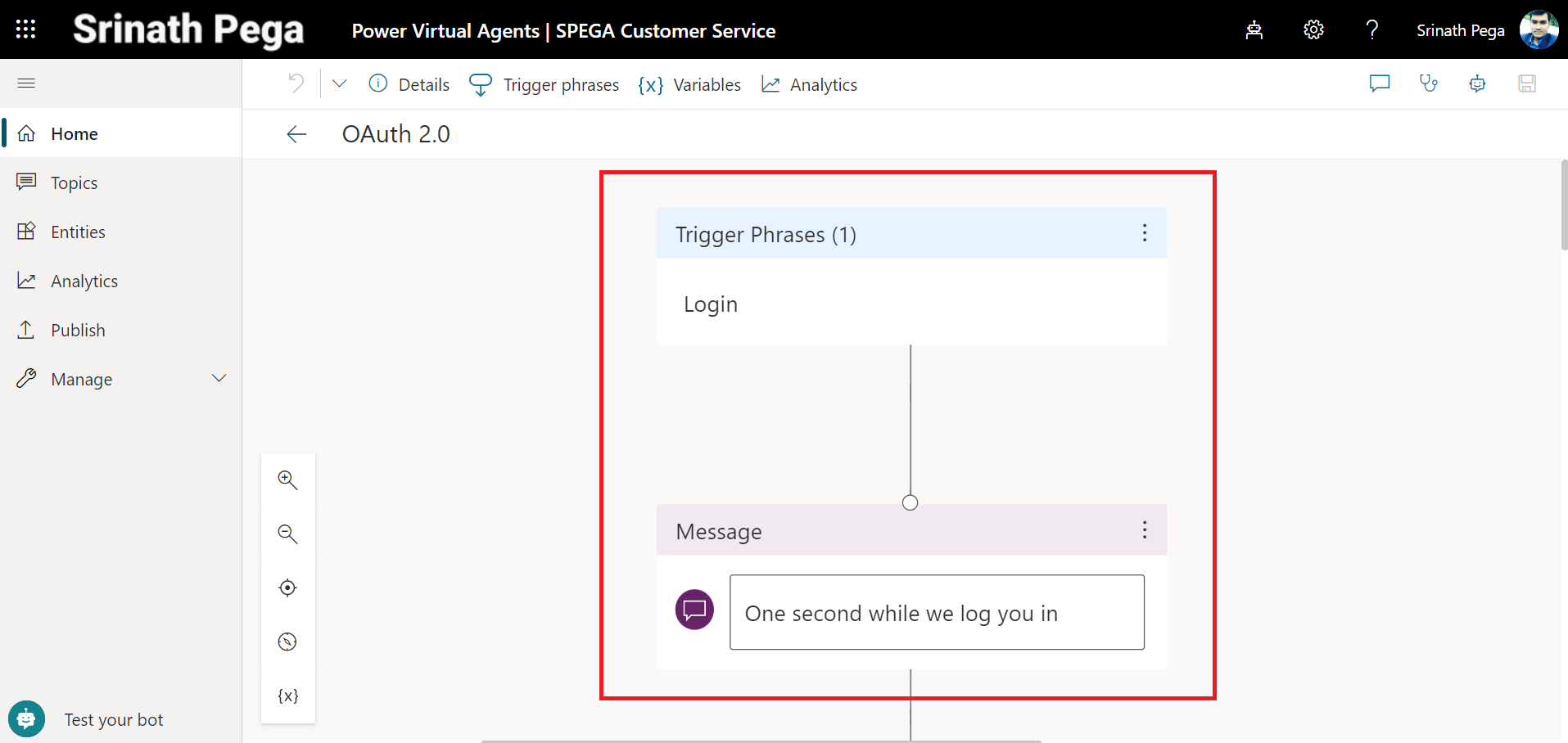
Task: Go to Topics in sidebar
Action: (74, 182)
